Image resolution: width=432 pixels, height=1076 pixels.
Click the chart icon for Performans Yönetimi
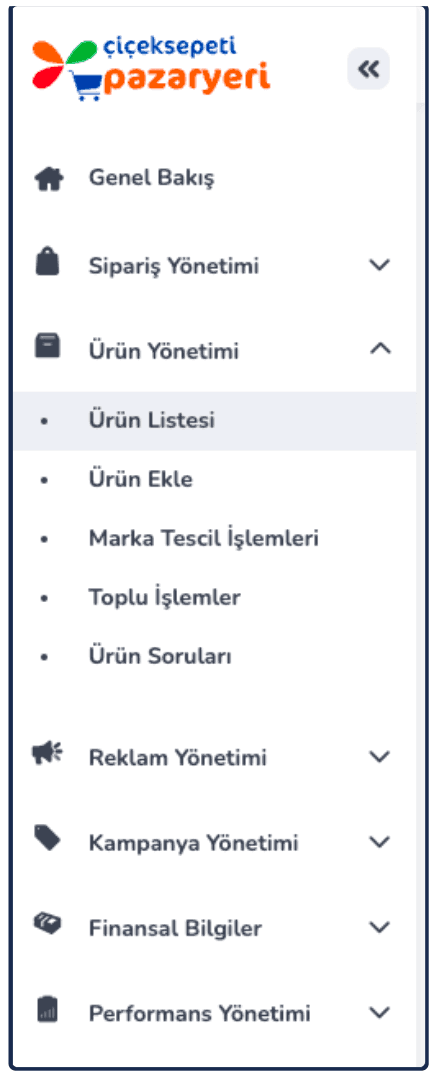(x=47, y=1010)
